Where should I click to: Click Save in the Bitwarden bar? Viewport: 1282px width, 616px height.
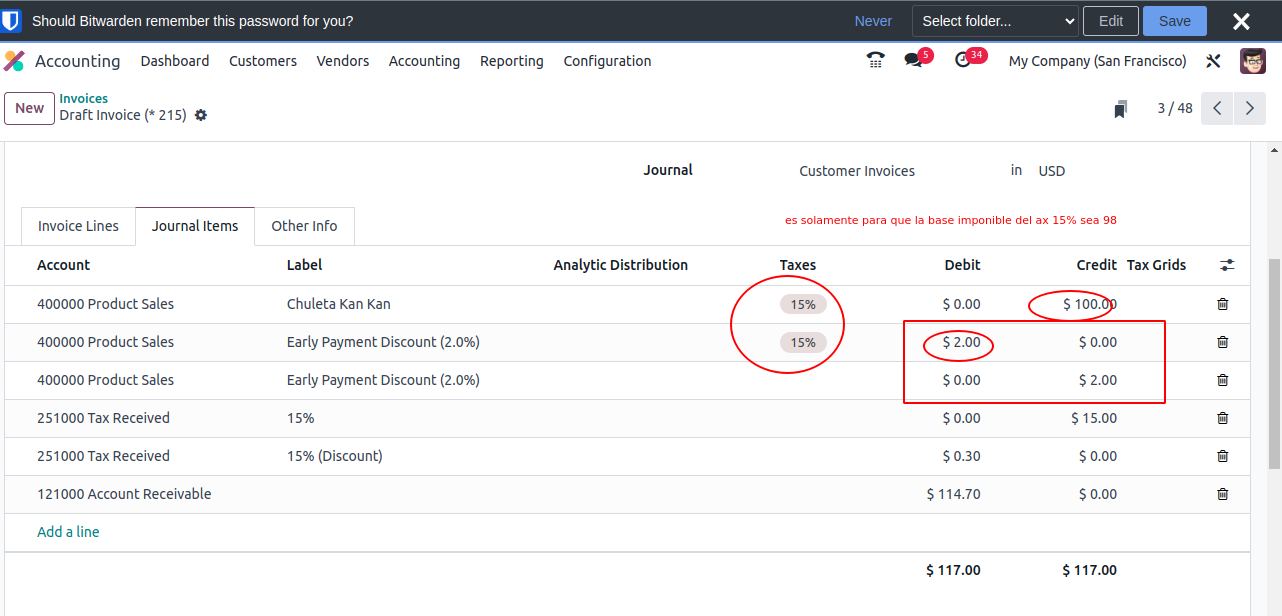click(1174, 21)
